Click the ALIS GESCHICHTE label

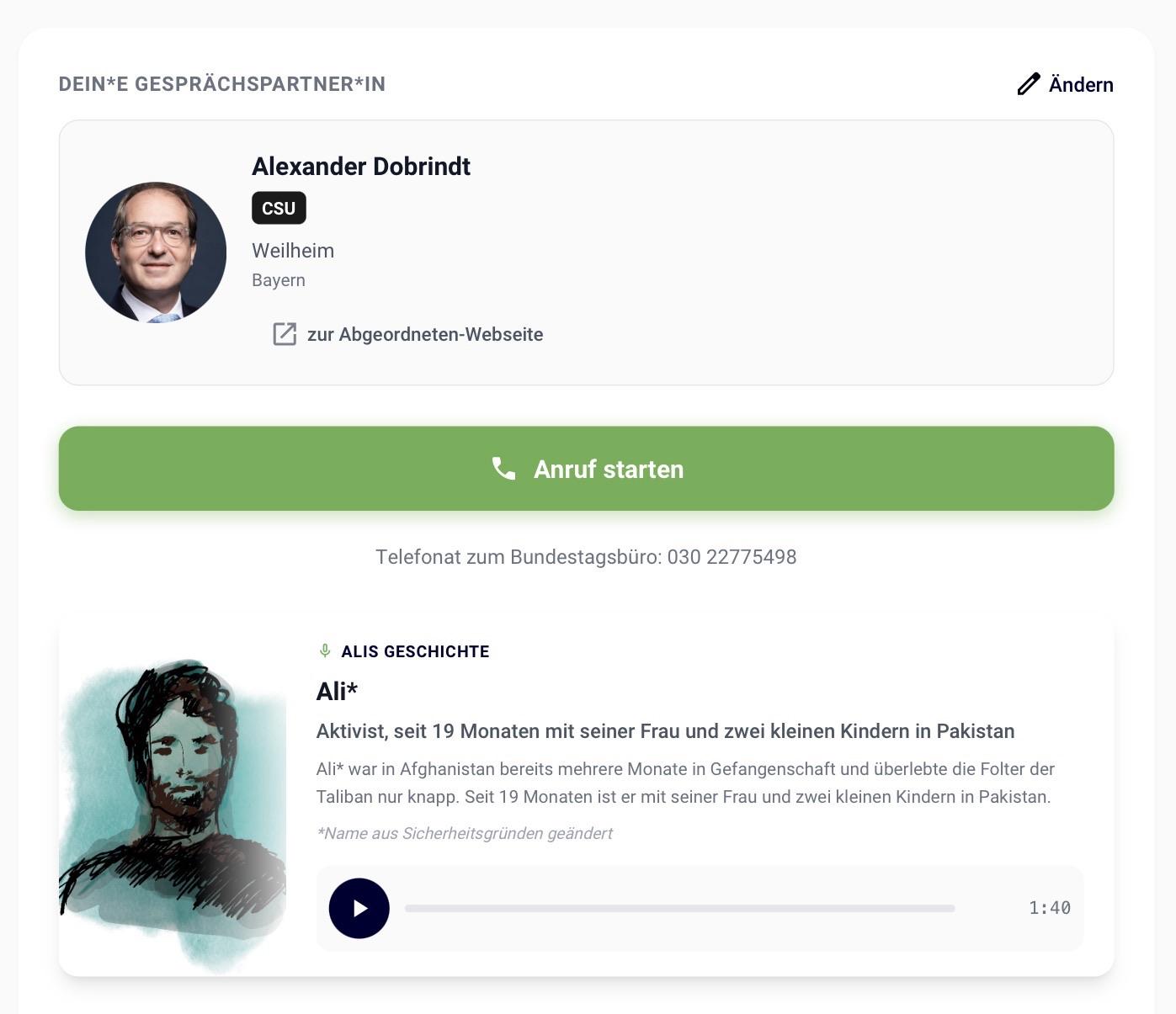click(x=415, y=651)
